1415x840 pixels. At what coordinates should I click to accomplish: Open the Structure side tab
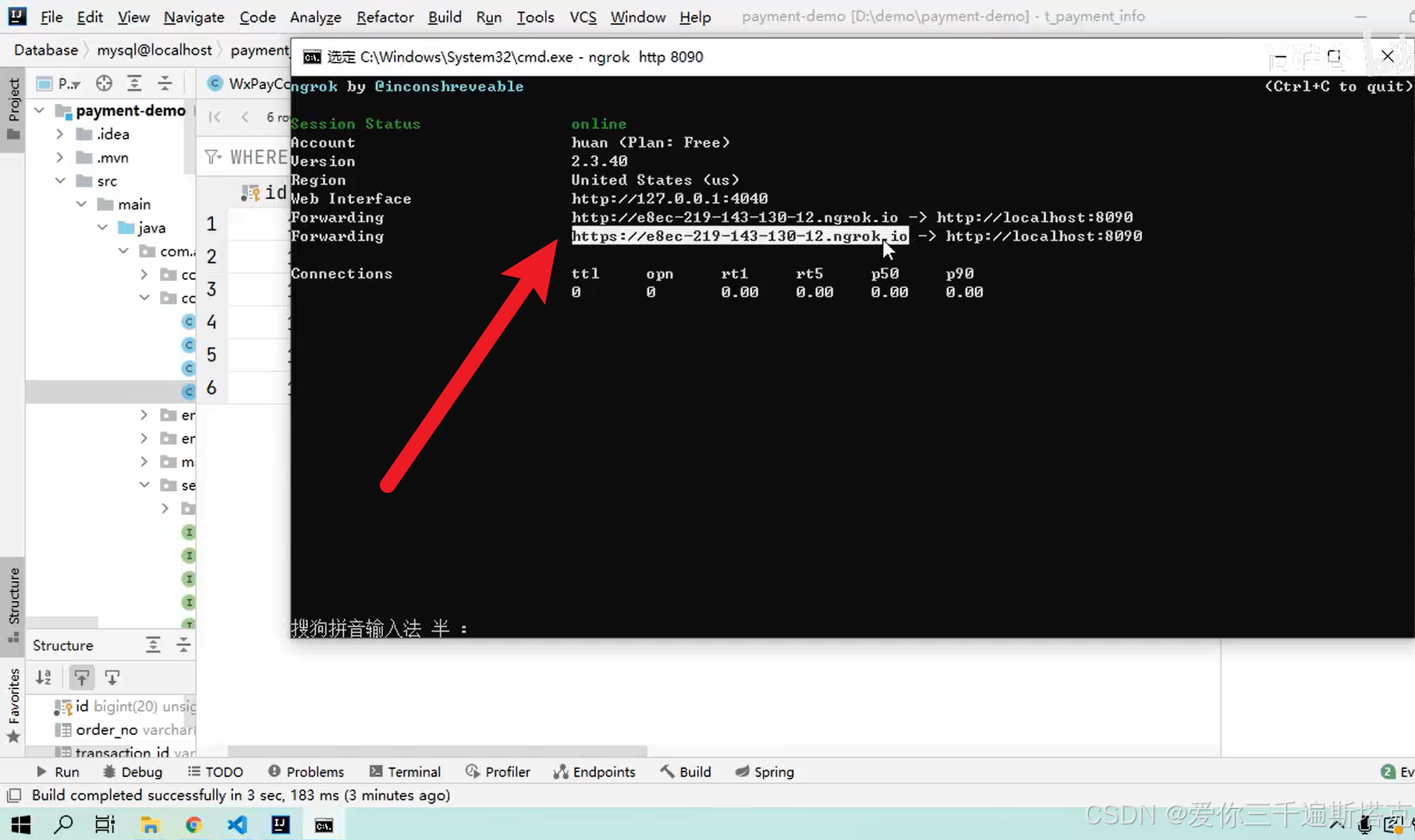(13, 604)
